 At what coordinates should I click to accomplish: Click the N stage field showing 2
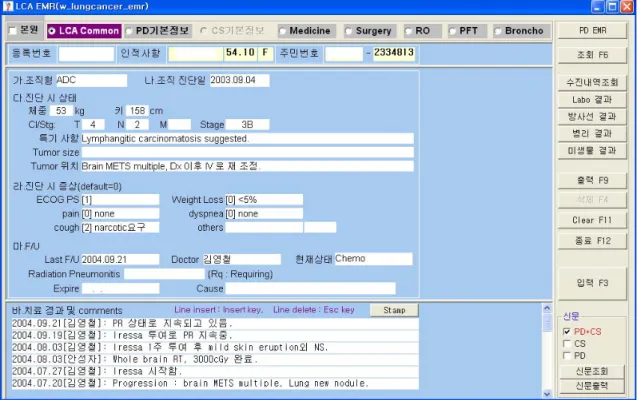[x=137, y=125]
